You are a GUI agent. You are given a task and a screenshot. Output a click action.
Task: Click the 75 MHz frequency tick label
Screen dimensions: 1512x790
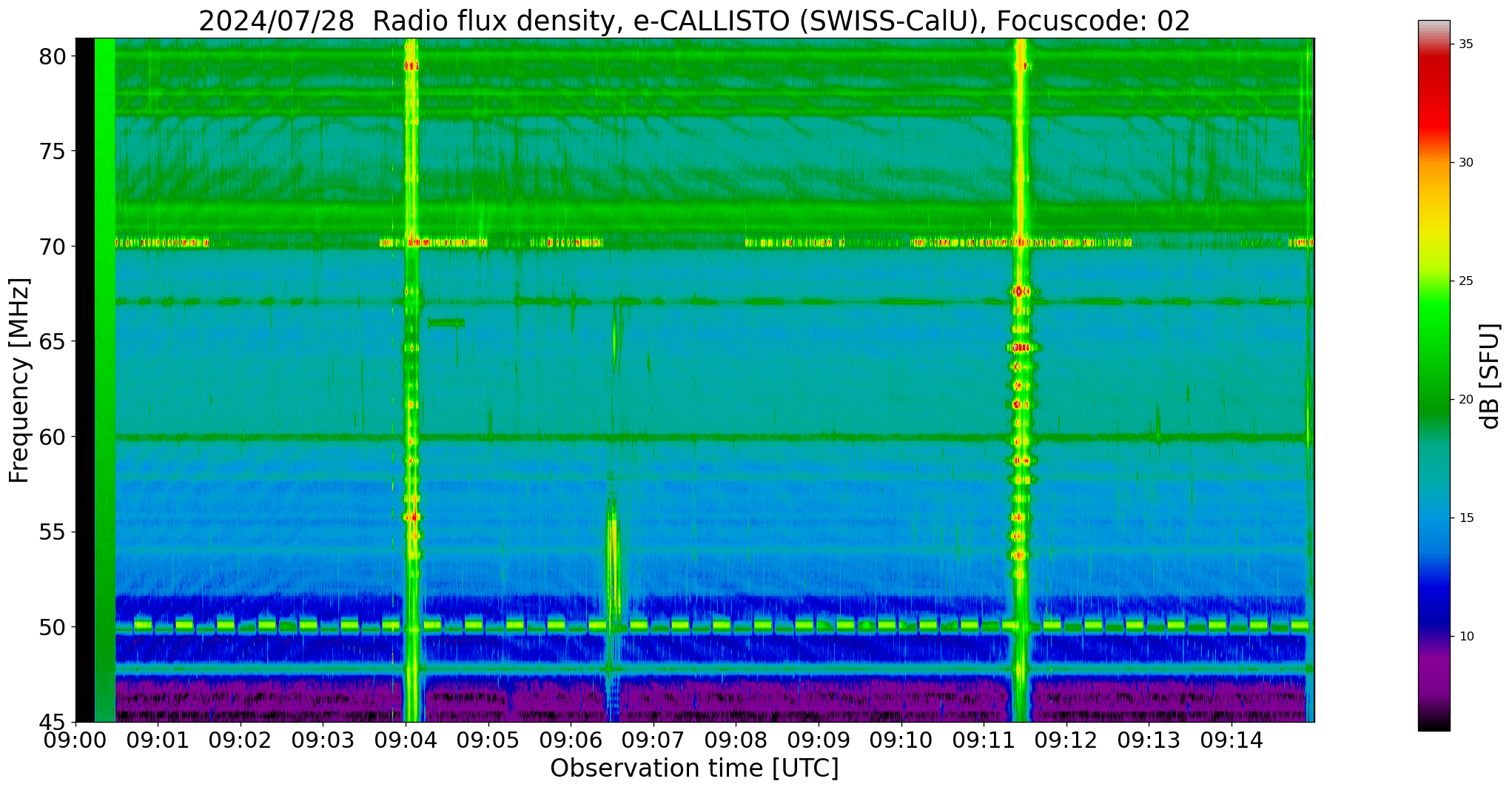point(52,151)
